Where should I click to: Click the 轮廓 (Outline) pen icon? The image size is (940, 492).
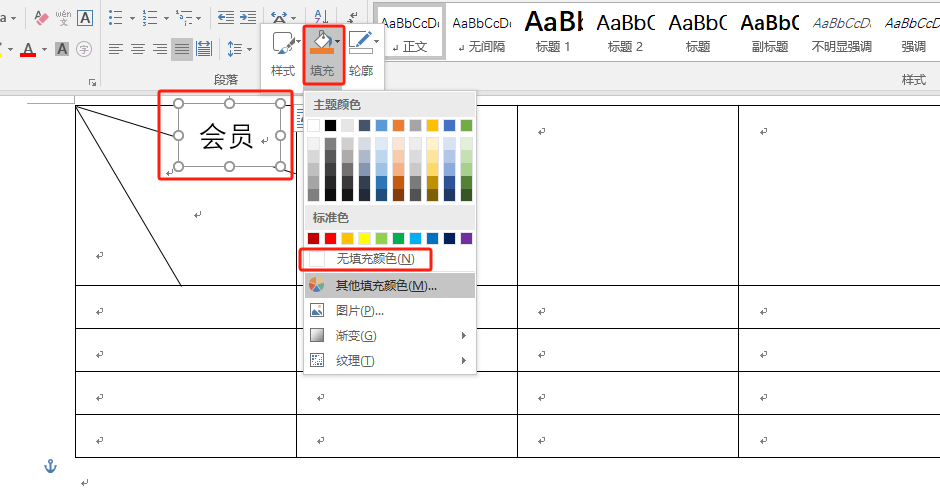pos(361,42)
